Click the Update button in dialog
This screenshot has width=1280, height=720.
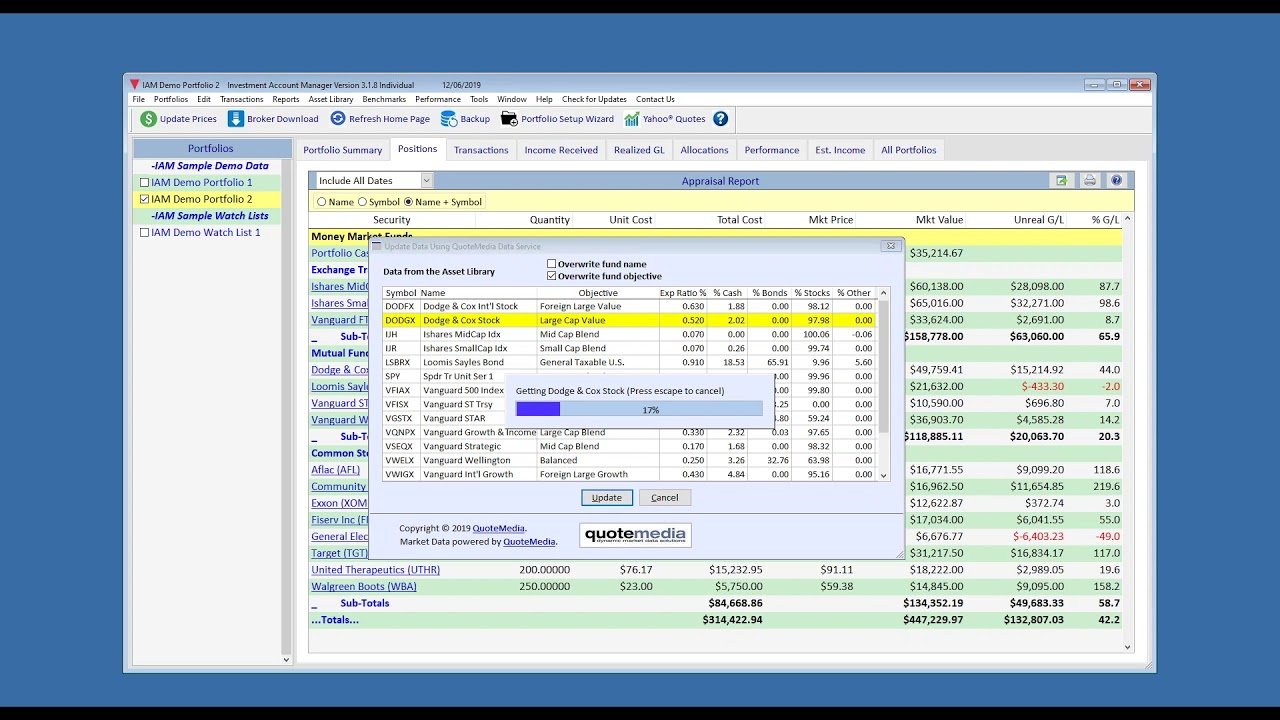click(x=607, y=497)
